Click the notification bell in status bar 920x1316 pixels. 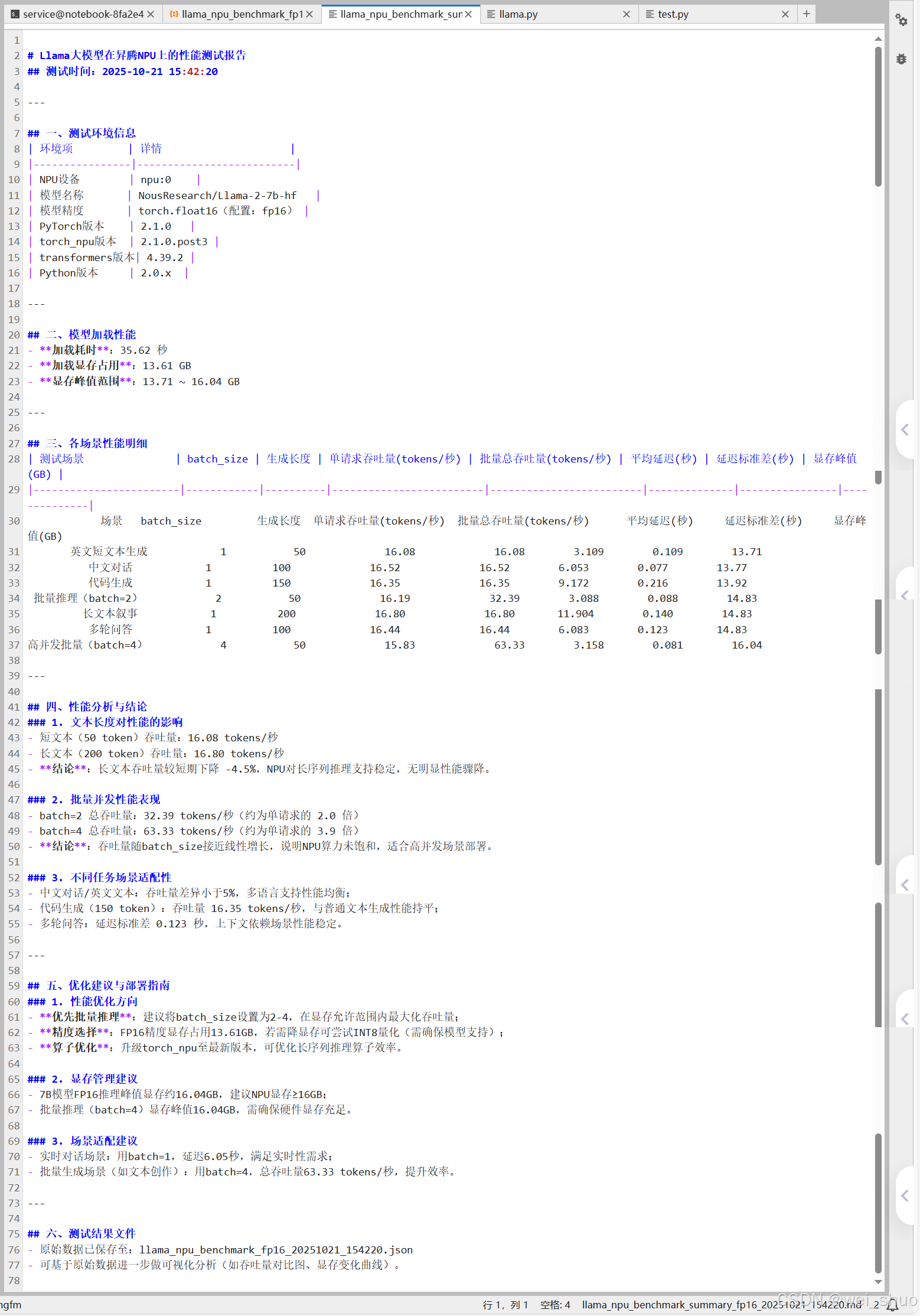pos(893,1304)
